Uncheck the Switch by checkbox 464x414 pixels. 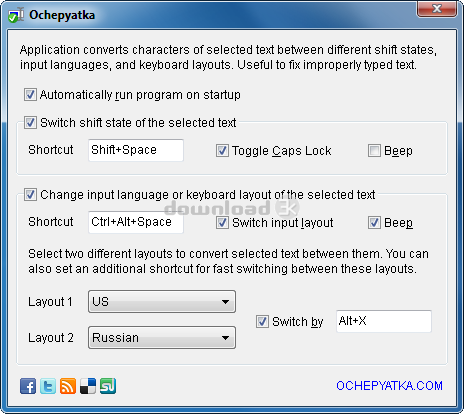click(x=262, y=322)
